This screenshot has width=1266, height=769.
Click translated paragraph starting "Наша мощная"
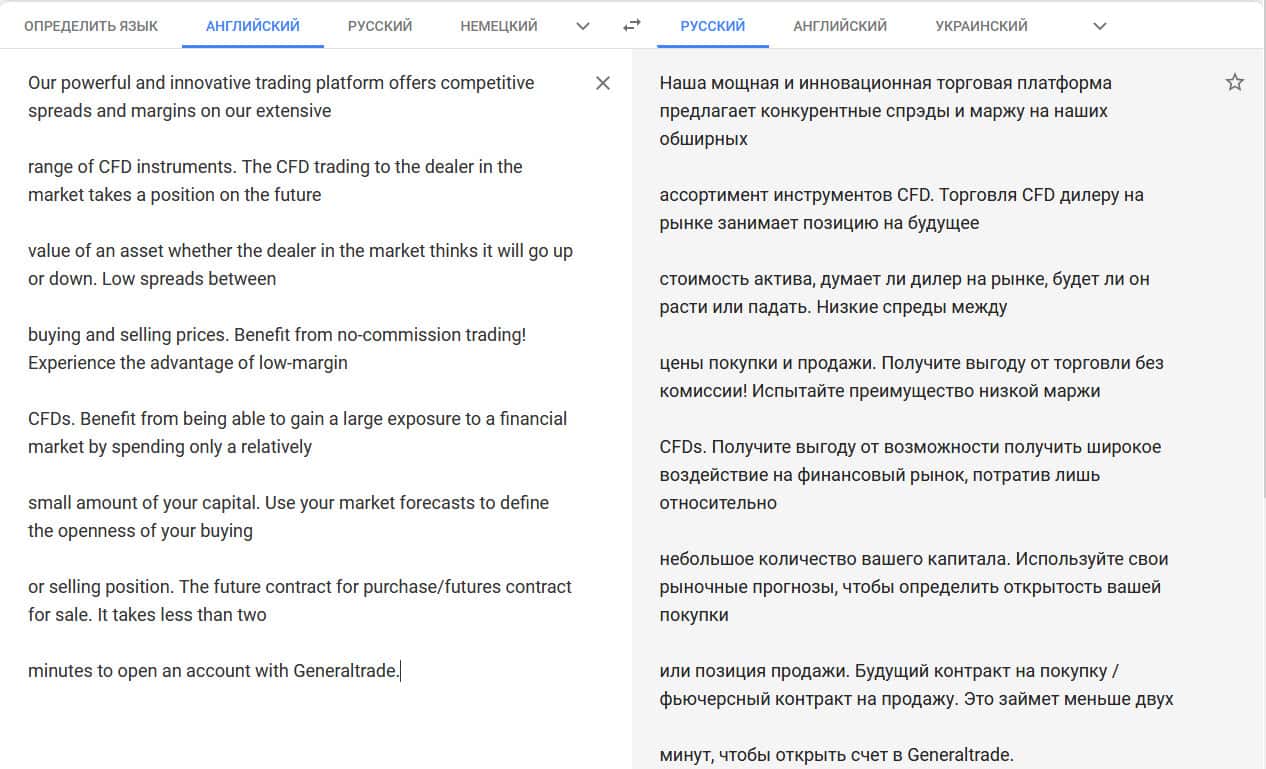[885, 110]
